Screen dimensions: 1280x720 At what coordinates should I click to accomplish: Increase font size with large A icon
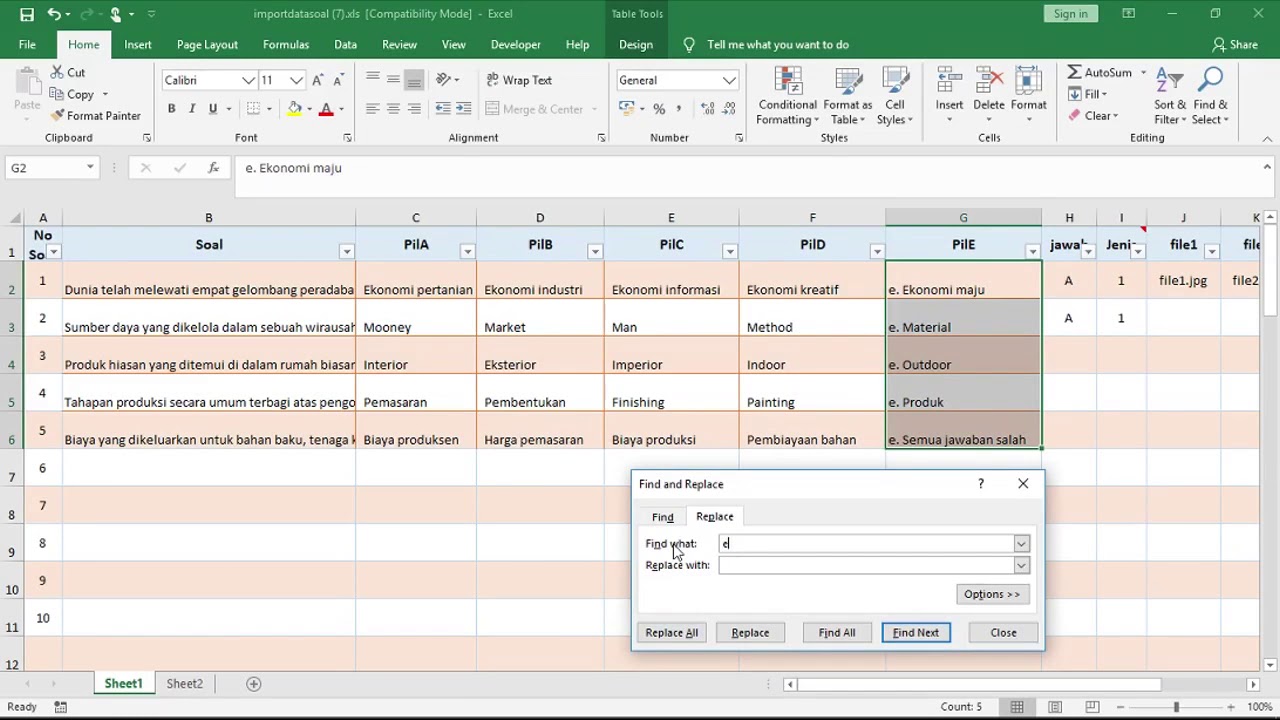(318, 80)
